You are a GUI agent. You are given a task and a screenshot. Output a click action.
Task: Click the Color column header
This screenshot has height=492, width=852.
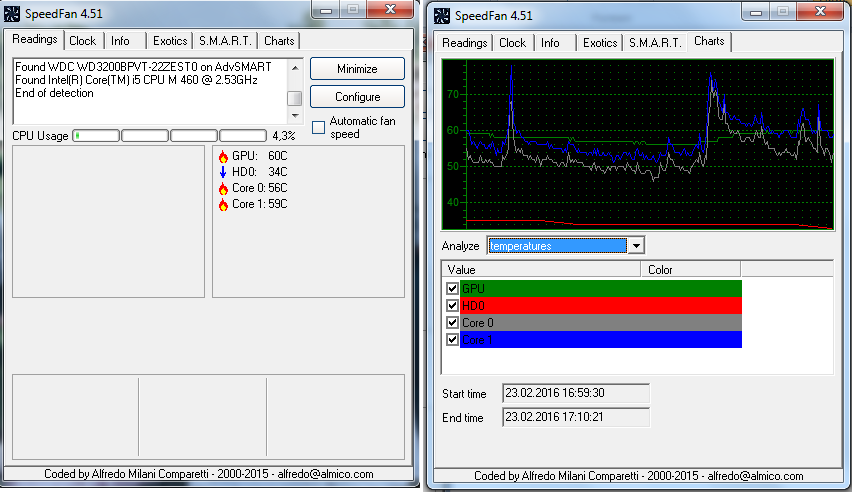coord(691,270)
